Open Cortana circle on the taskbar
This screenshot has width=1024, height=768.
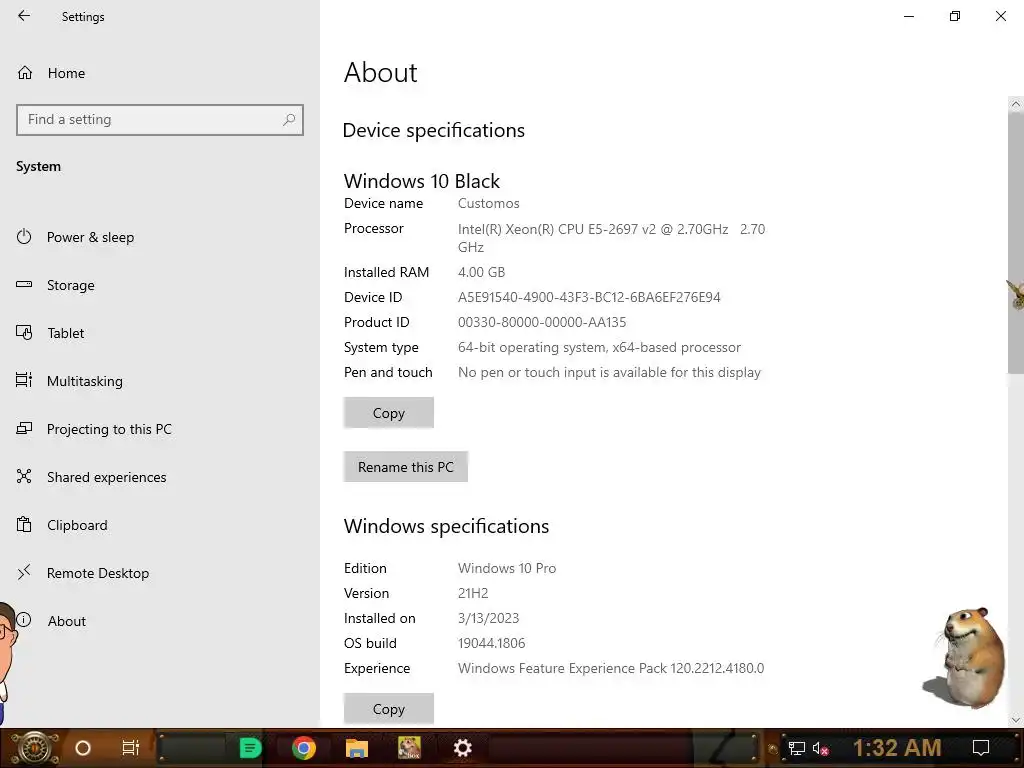coord(83,748)
